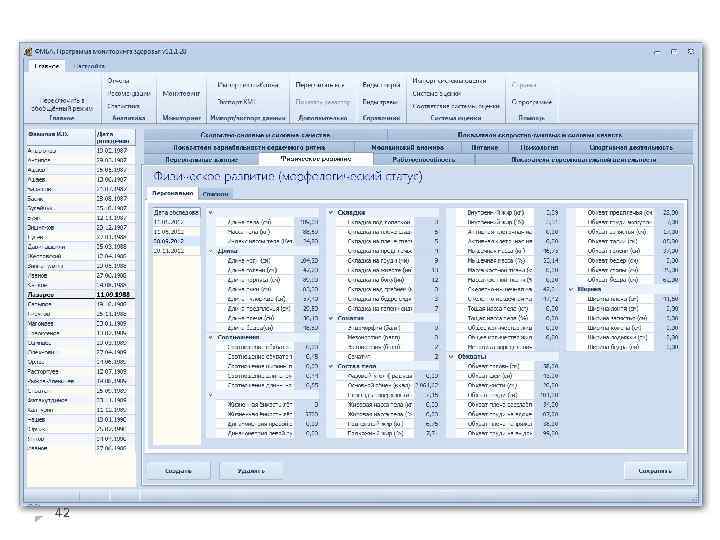Open the Персональные данные tab
The image size is (720, 540).
201,159
